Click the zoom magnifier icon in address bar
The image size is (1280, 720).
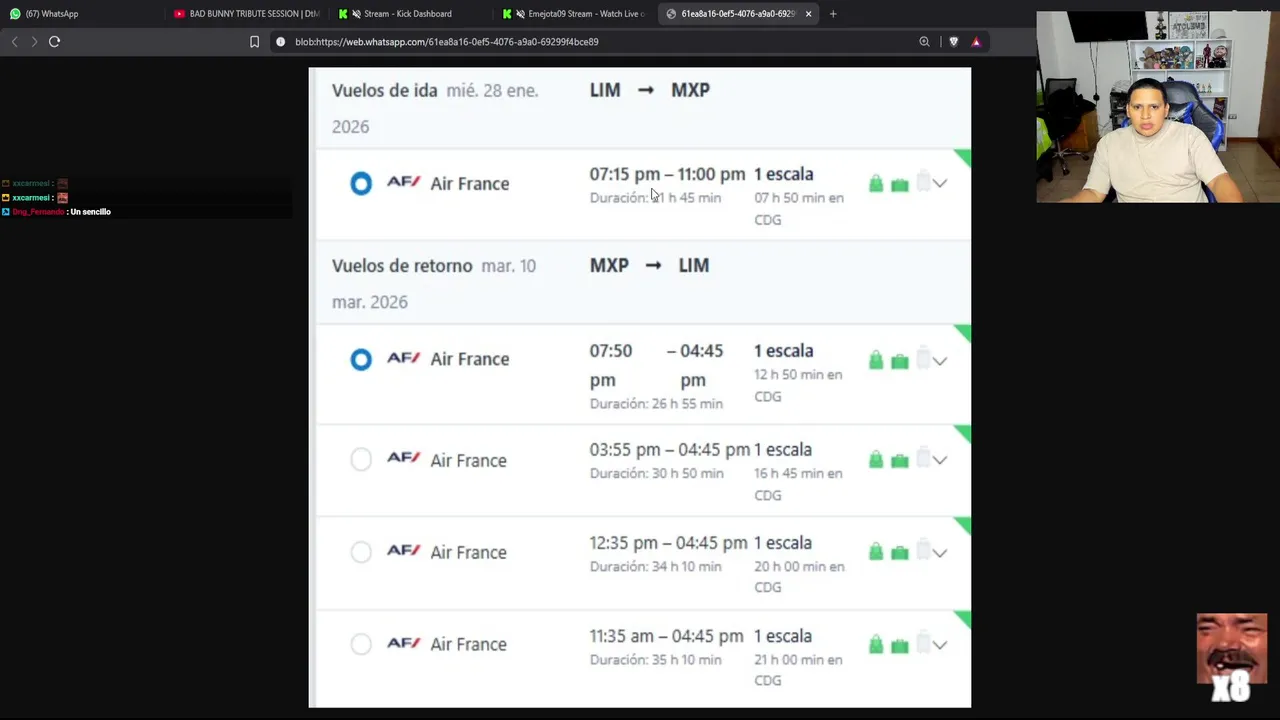pyautogui.click(x=924, y=42)
